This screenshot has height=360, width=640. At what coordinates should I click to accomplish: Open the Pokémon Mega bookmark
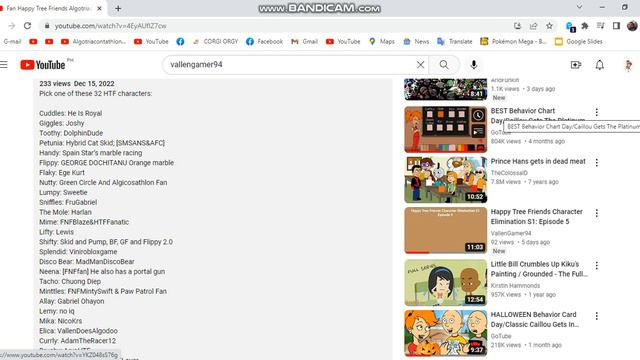coord(513,42)
